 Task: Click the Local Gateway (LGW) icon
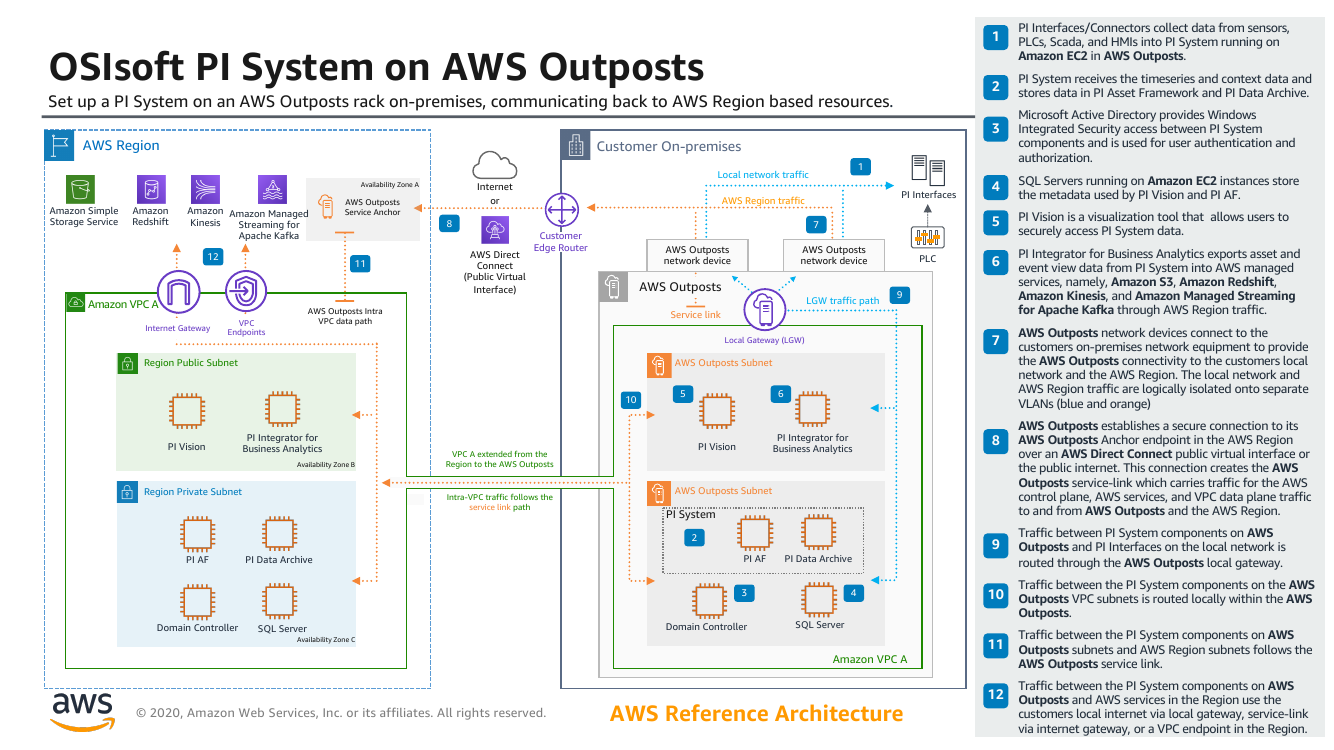[x=764, y=309]
